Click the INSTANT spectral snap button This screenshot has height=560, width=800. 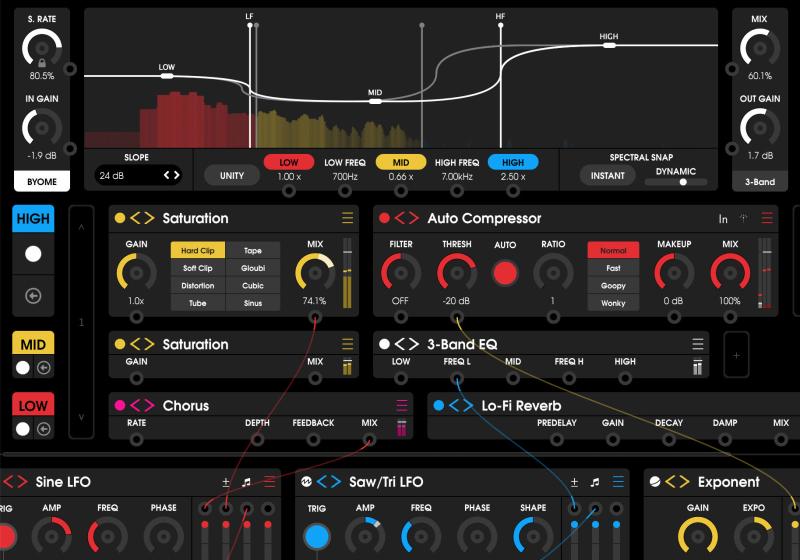click(x=608, y=175)
